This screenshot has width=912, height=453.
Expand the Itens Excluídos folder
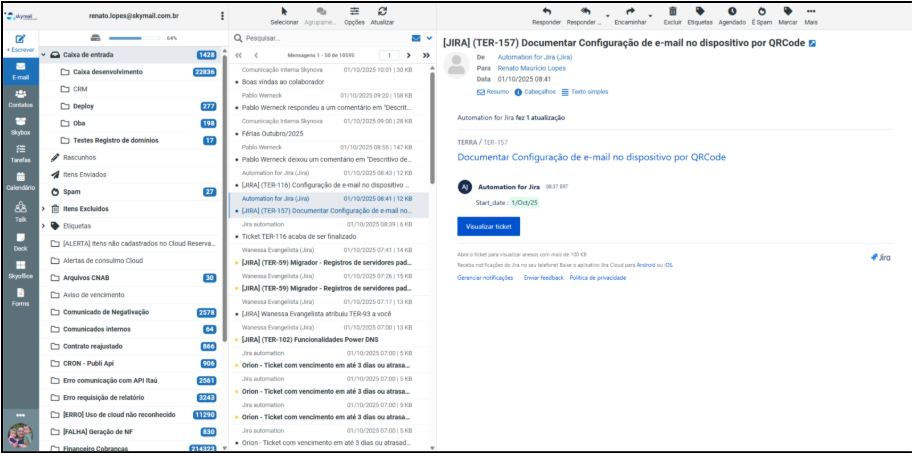[43, 209]
